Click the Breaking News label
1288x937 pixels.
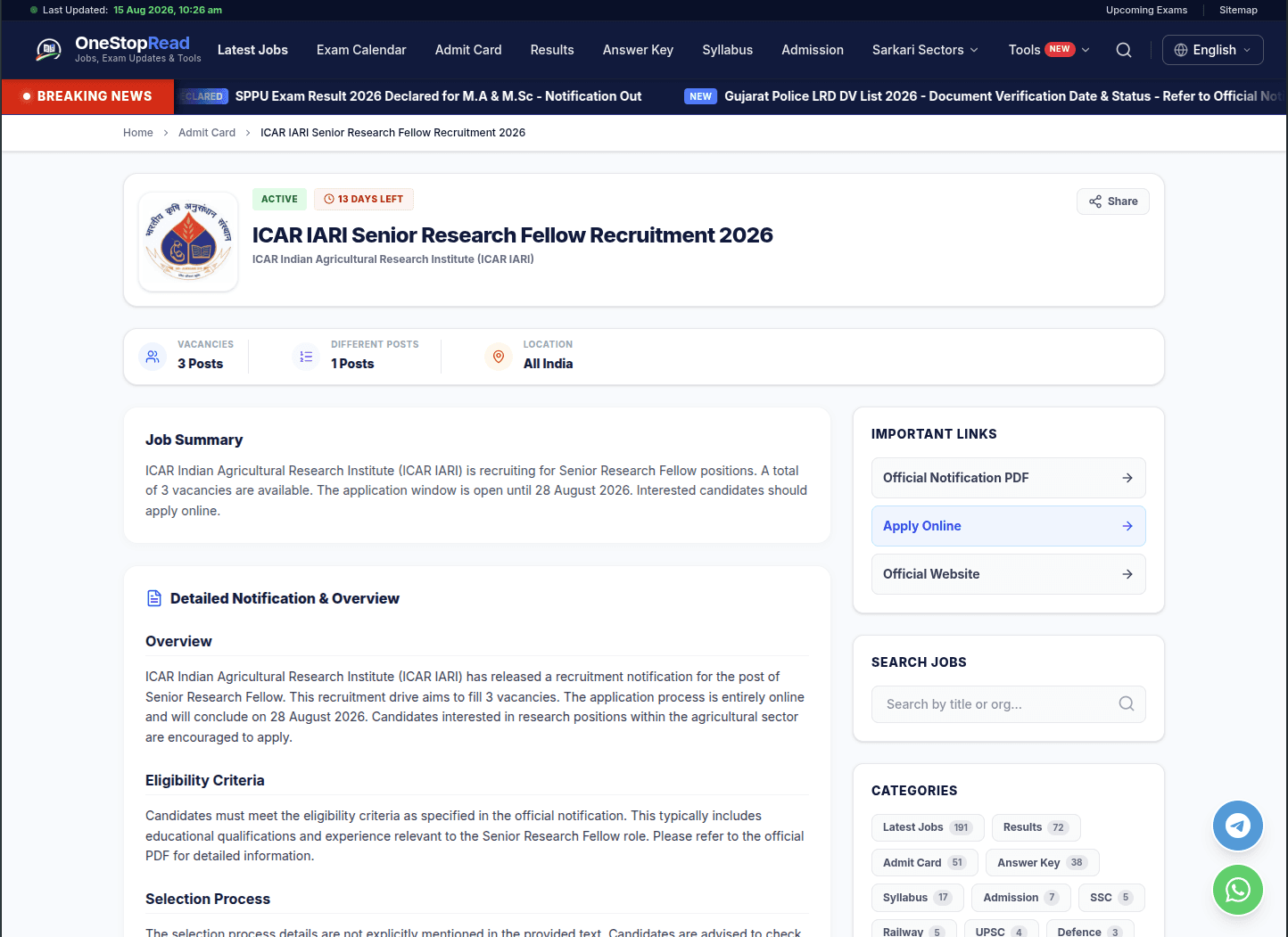coord(87,96)
